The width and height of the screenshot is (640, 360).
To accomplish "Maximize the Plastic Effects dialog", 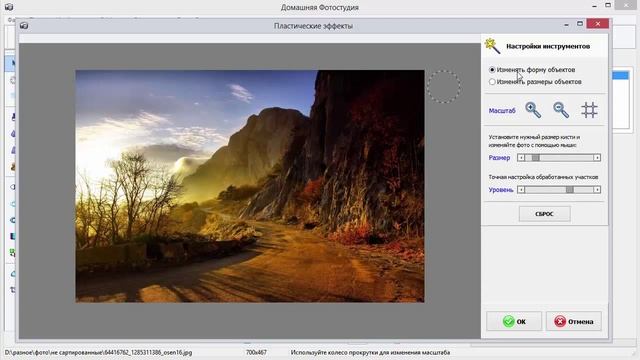I will click(x=580, y=24).
